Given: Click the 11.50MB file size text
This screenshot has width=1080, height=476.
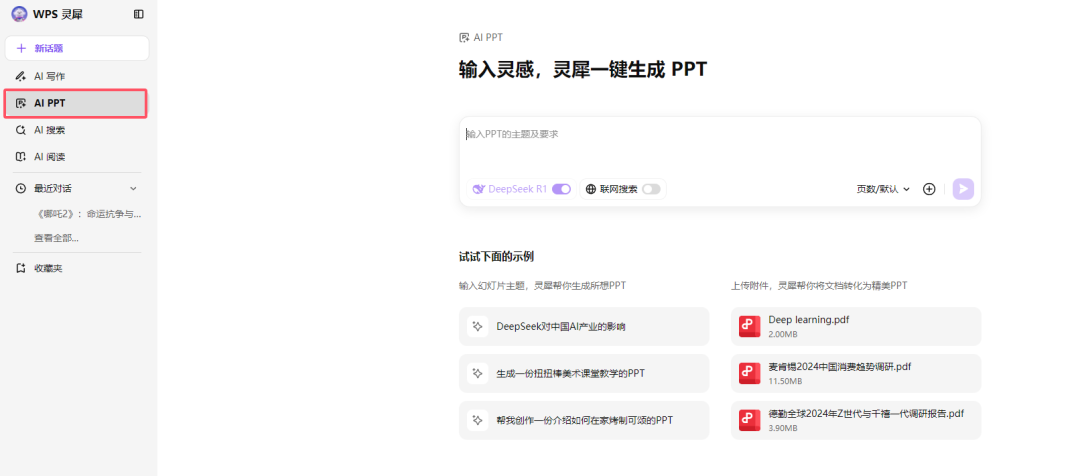Looking at the screenshot, I should pyautogui.click(x=785, y=381).
